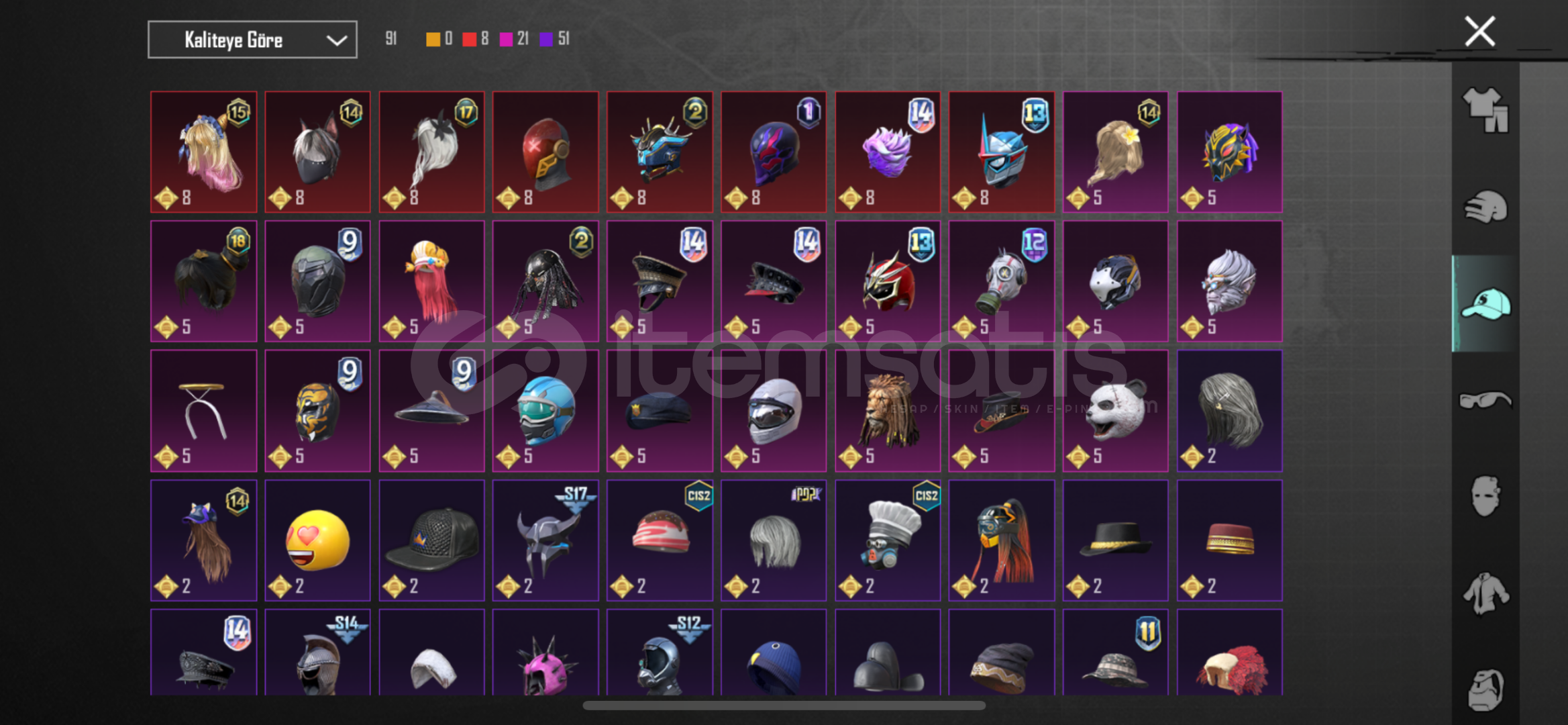The image size is (1568, 725).
Task: Choose the red helmet with X mark
Action: 545,152
